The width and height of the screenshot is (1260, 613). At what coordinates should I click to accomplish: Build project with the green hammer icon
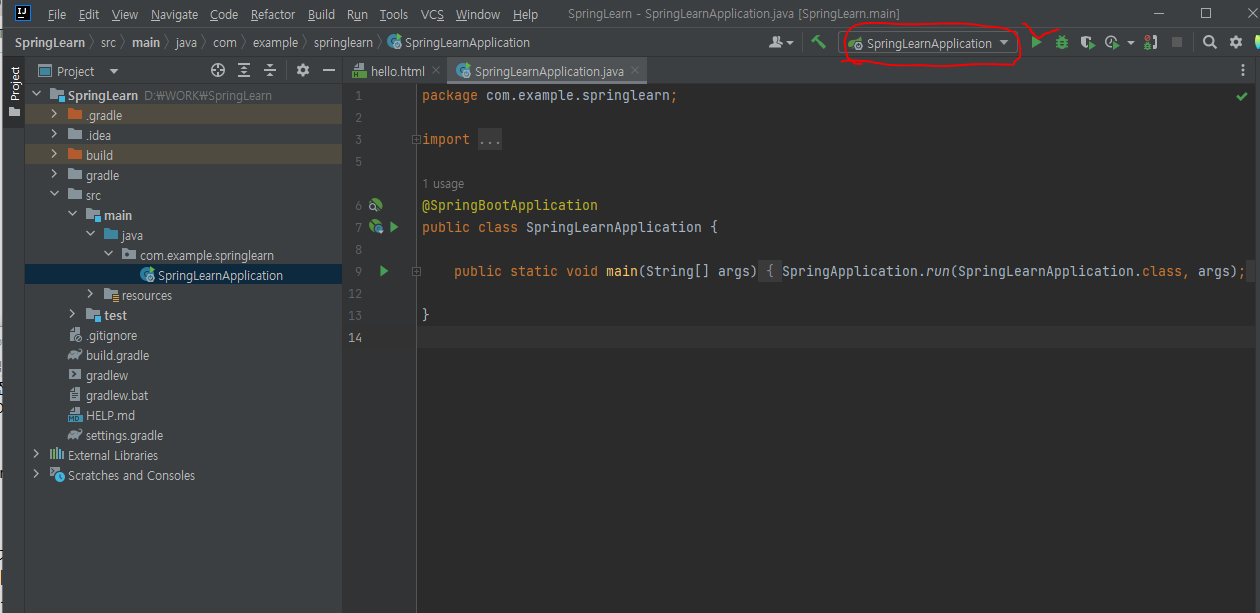pos(818,42)
